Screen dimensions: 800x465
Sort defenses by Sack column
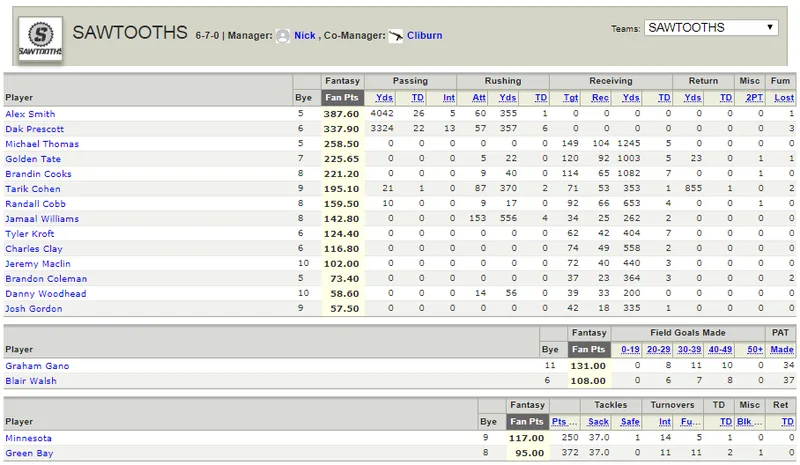coord(598,422)
